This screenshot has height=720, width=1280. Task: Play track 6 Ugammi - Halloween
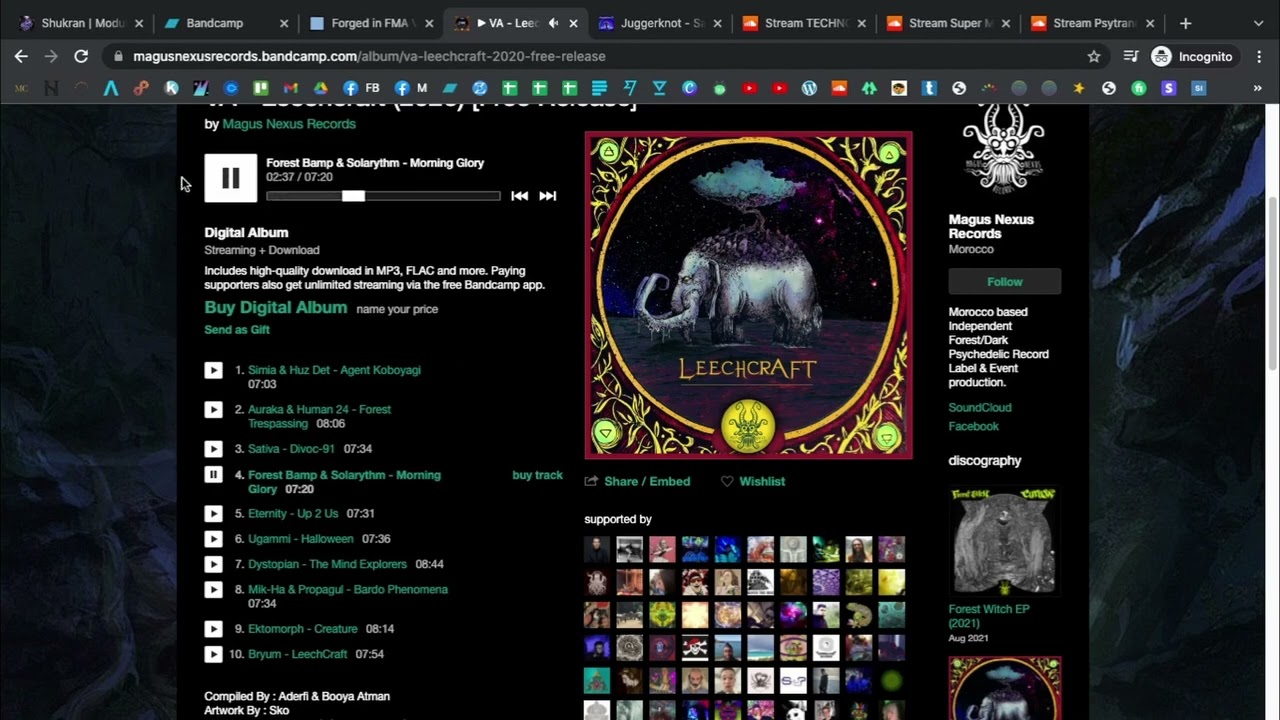point(213,539)
